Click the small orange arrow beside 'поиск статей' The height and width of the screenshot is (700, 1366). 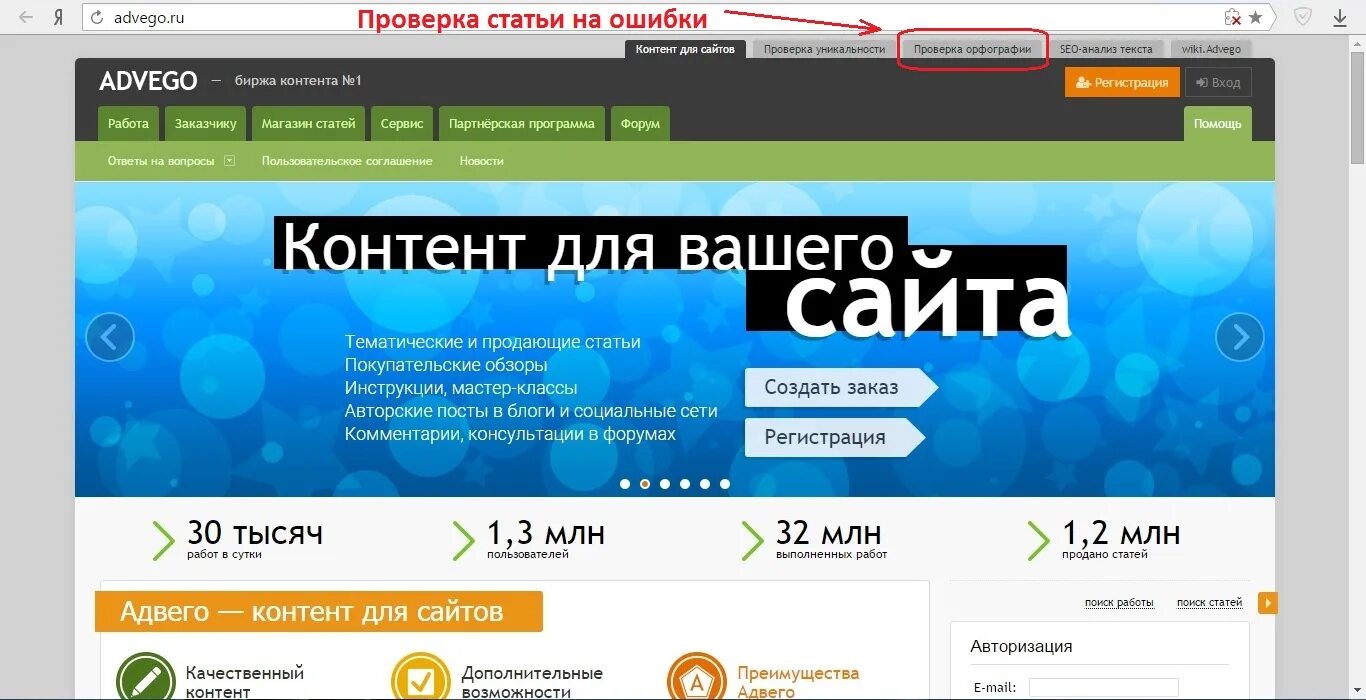[1268, 603]
